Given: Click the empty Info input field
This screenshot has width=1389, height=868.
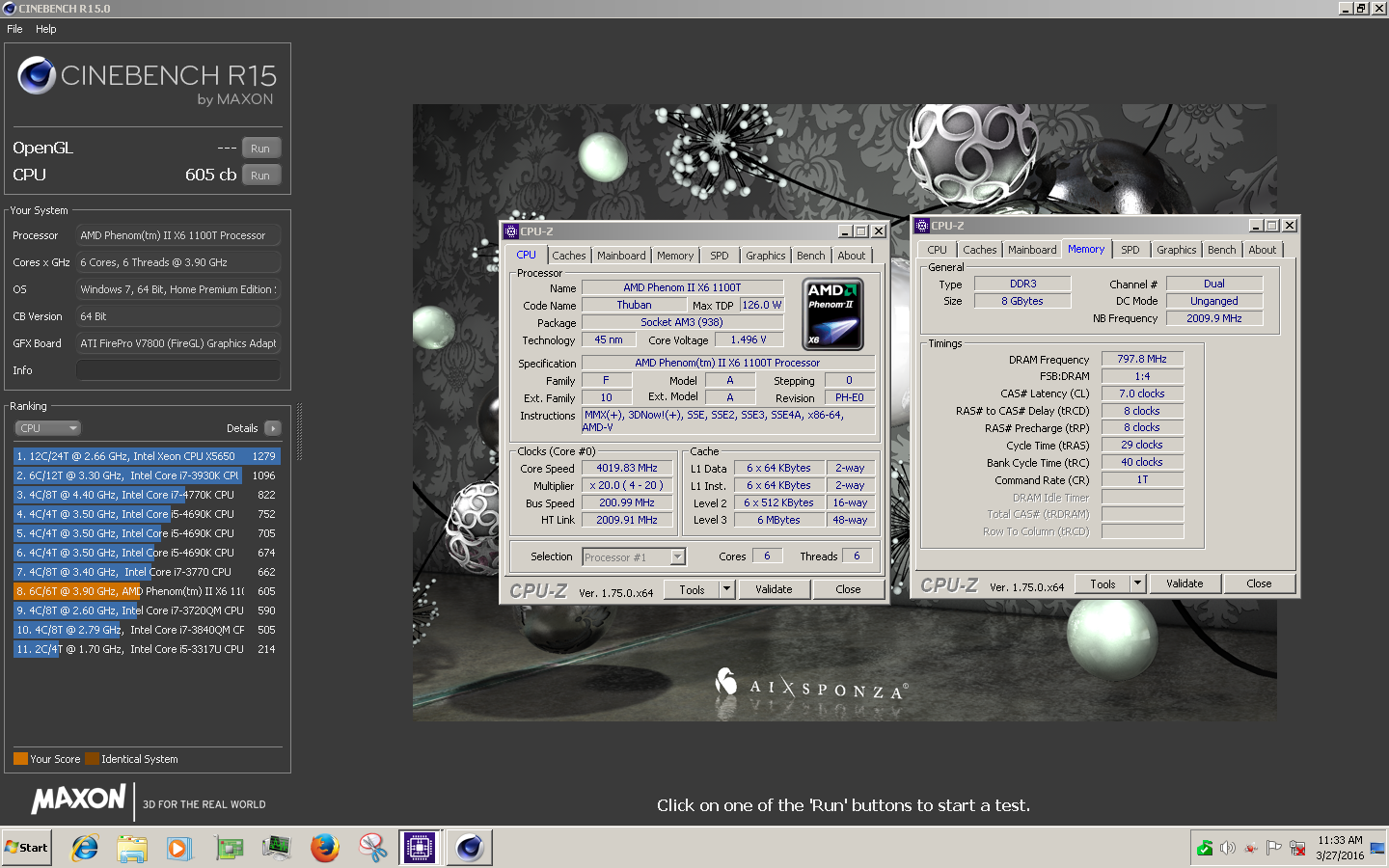Looking at the screenshot, I should (x=178, y=370).
